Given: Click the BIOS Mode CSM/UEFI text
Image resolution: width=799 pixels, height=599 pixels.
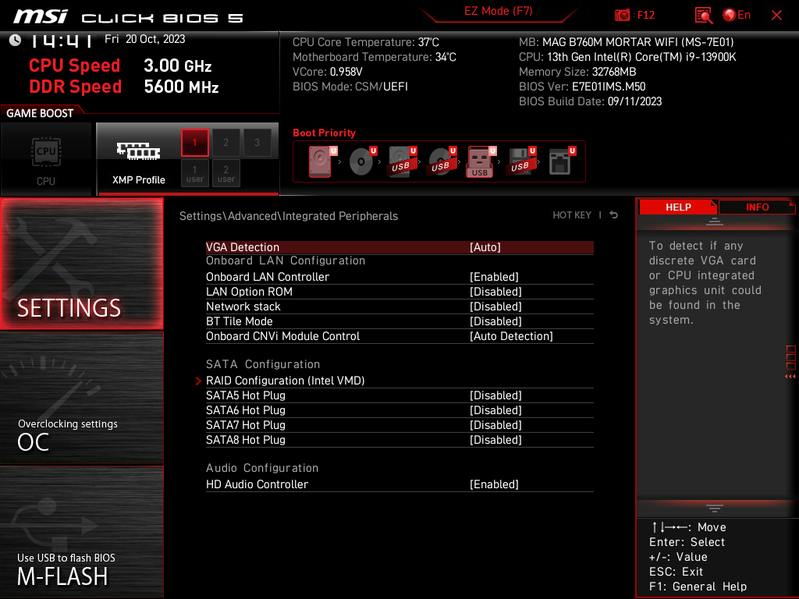Looking at the screenshot, I should 350,87.
